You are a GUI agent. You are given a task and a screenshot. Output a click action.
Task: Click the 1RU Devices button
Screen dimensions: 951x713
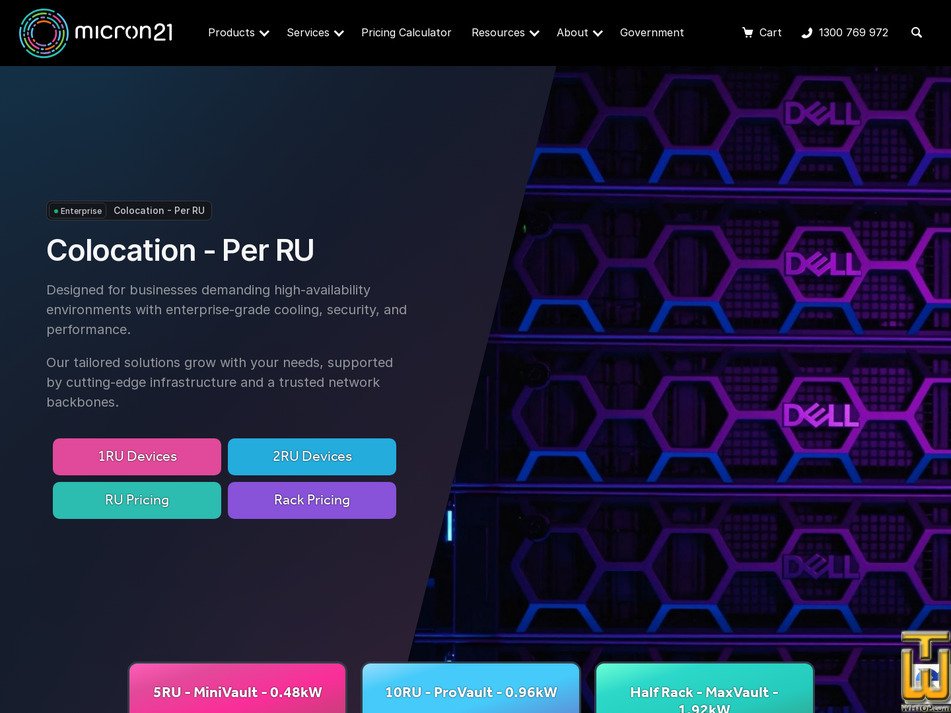click(137, 456)
